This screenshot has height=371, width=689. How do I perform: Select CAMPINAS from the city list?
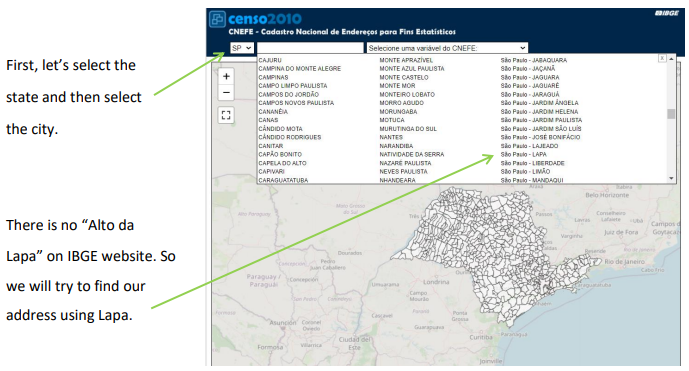(x=273, y=77)
